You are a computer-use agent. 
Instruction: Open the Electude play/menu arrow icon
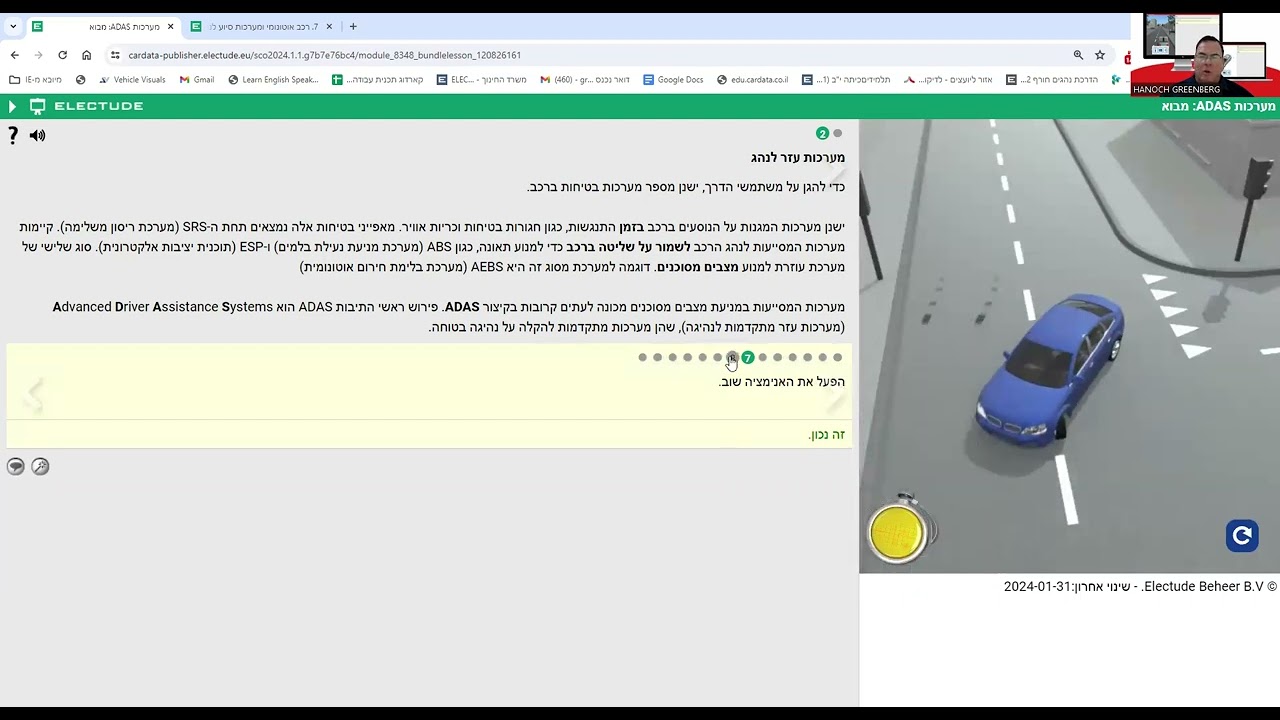click(x=12, y=106)
